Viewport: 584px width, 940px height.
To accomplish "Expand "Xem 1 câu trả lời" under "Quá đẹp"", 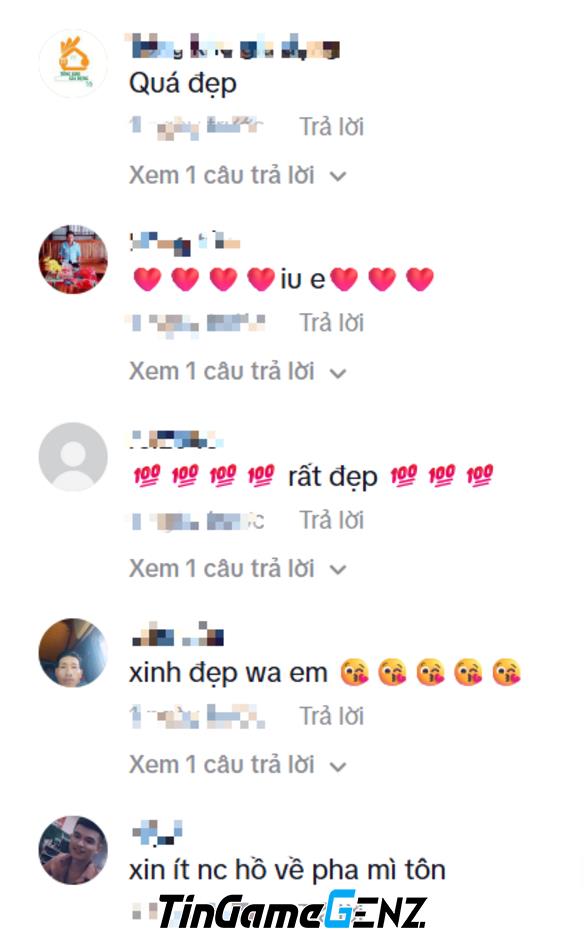I will coord(237,176).
